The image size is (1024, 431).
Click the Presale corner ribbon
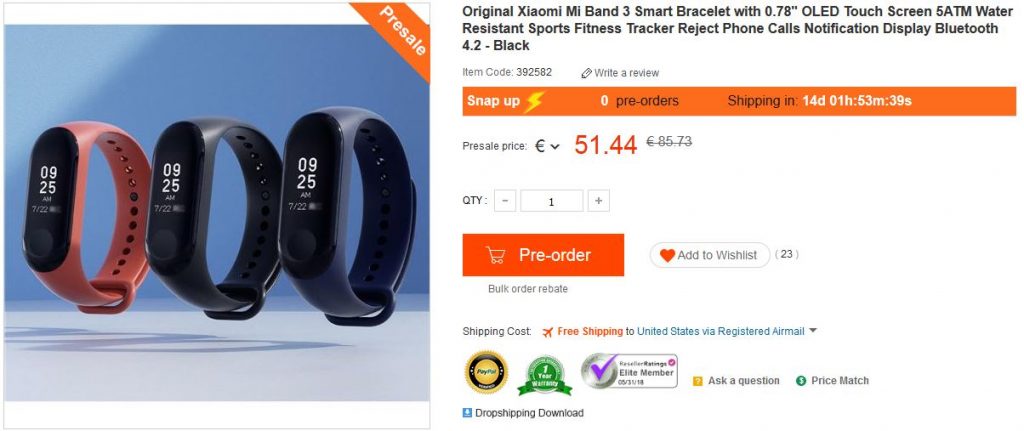[x=396, y=34]
